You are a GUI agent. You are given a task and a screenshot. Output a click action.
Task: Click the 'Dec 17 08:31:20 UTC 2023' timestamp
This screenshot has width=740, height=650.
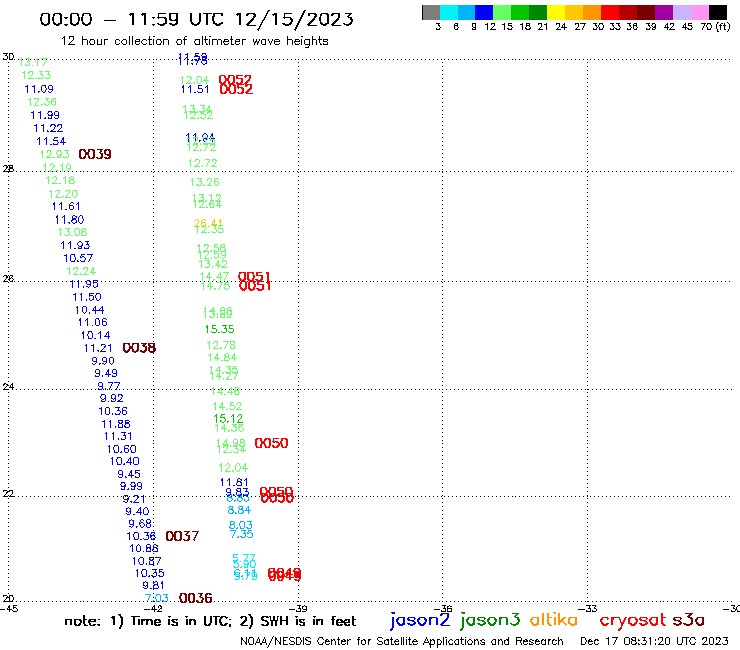coord(654,641)
